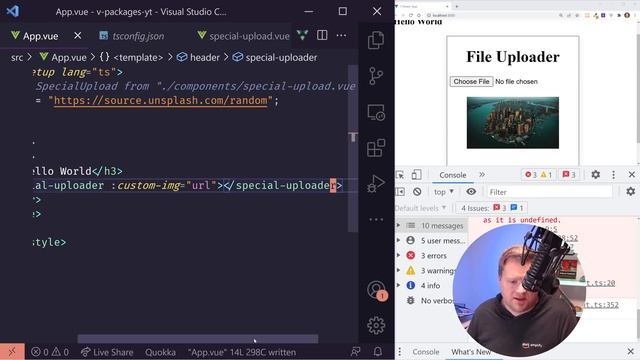640x360 pixels.
Task: Open the Run and Debug view
Action: point(376,184)
